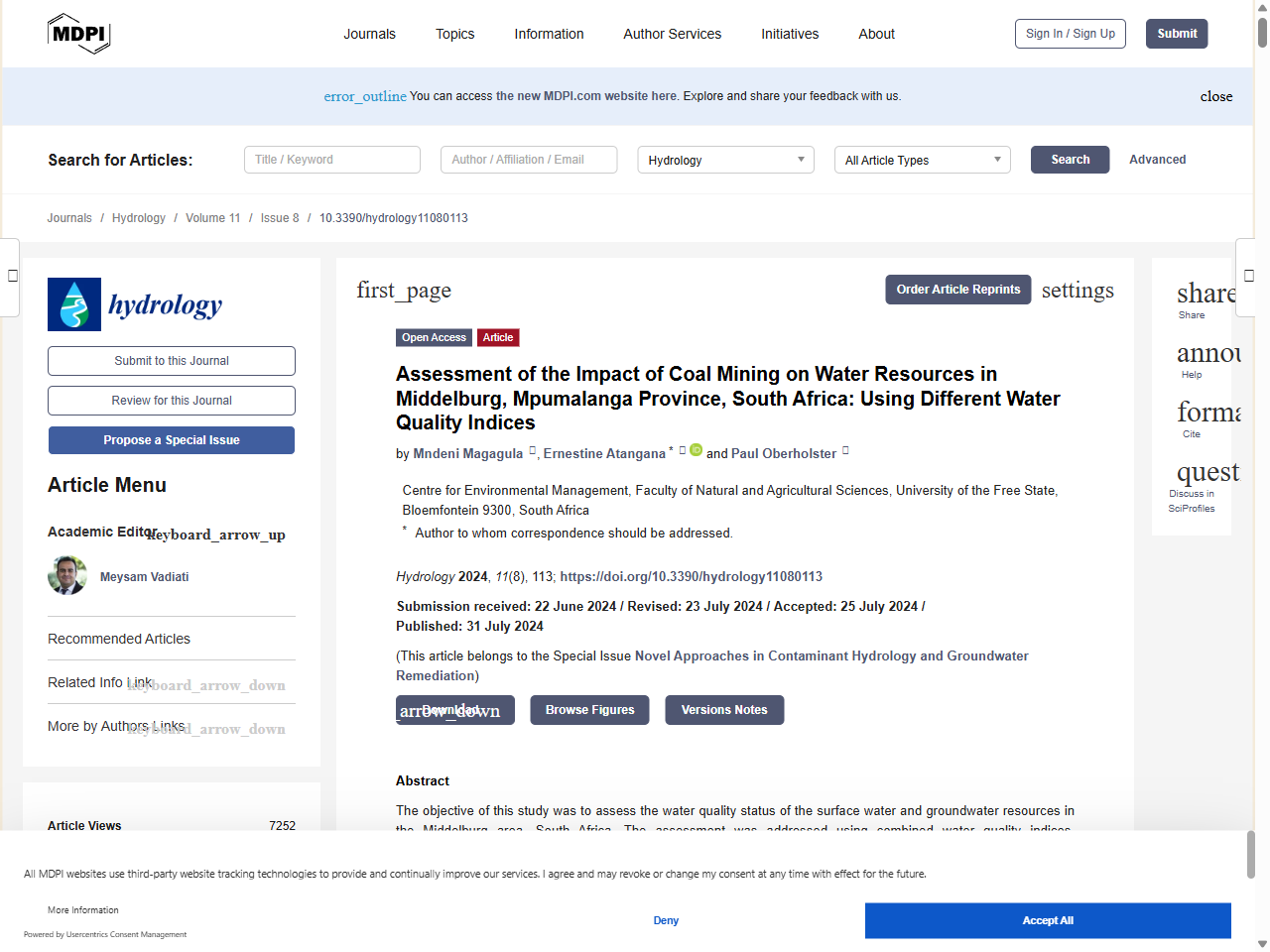Go to the first page icon
Viewport: 1270px width, 952px height.
point(404,290)
